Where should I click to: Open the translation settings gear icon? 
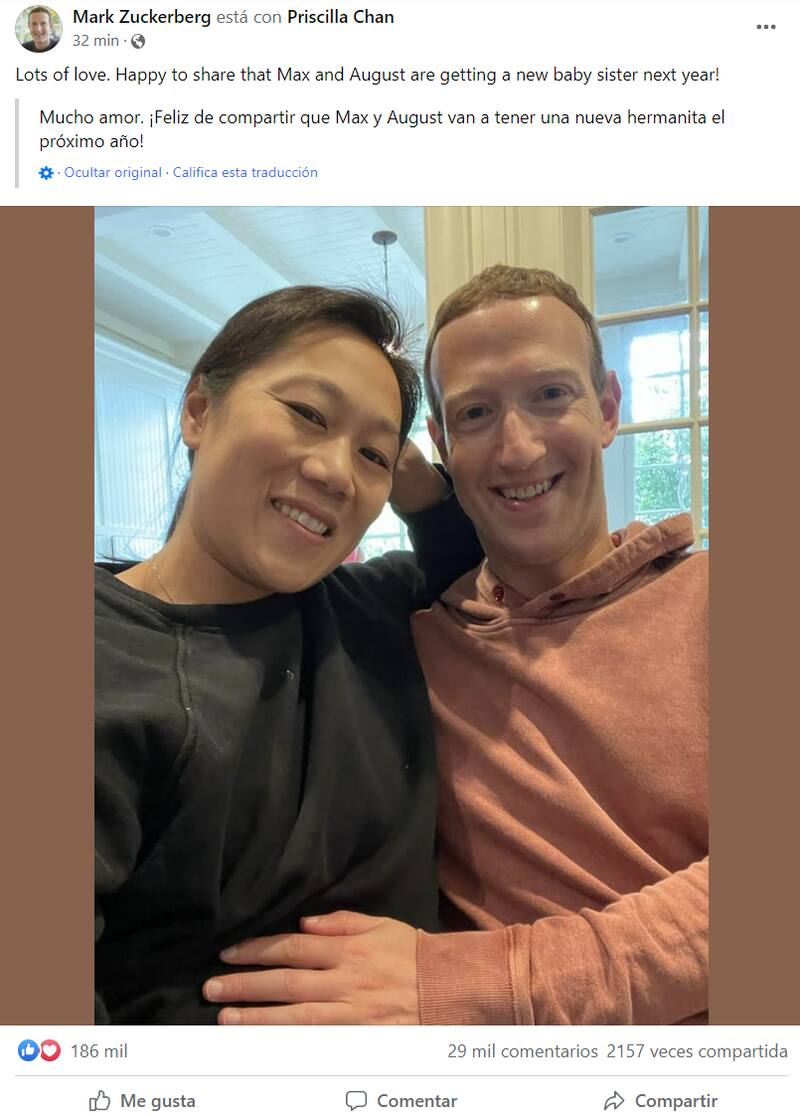point(46,173)
